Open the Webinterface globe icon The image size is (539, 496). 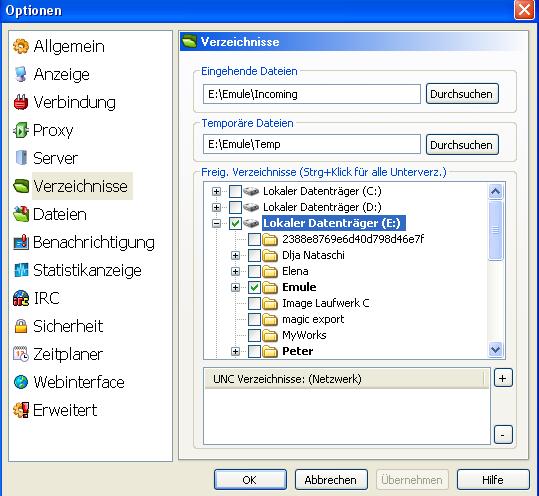(21, 382)
